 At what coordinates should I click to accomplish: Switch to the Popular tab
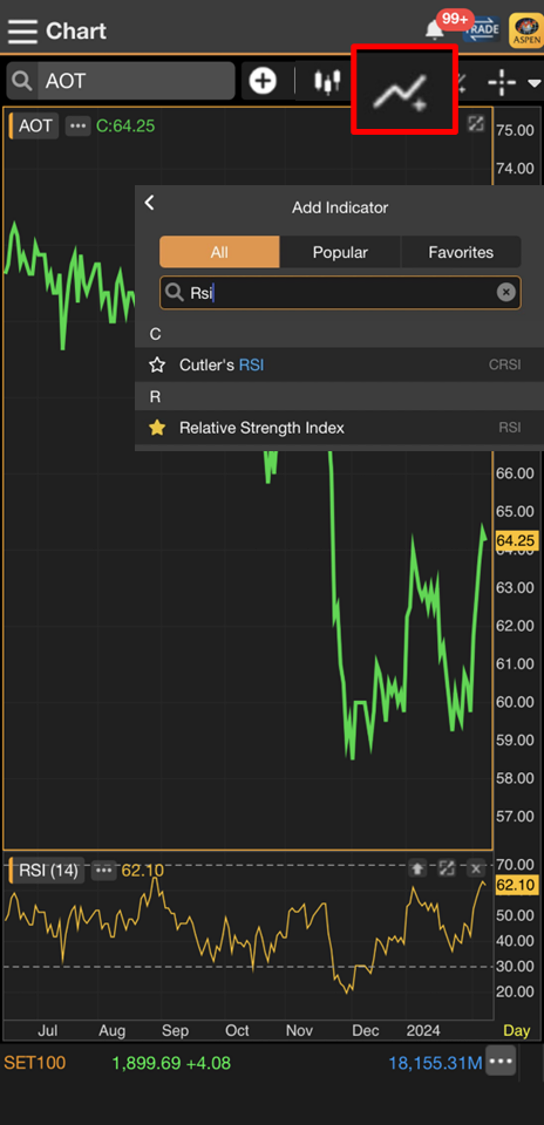(x=340, y=252)
